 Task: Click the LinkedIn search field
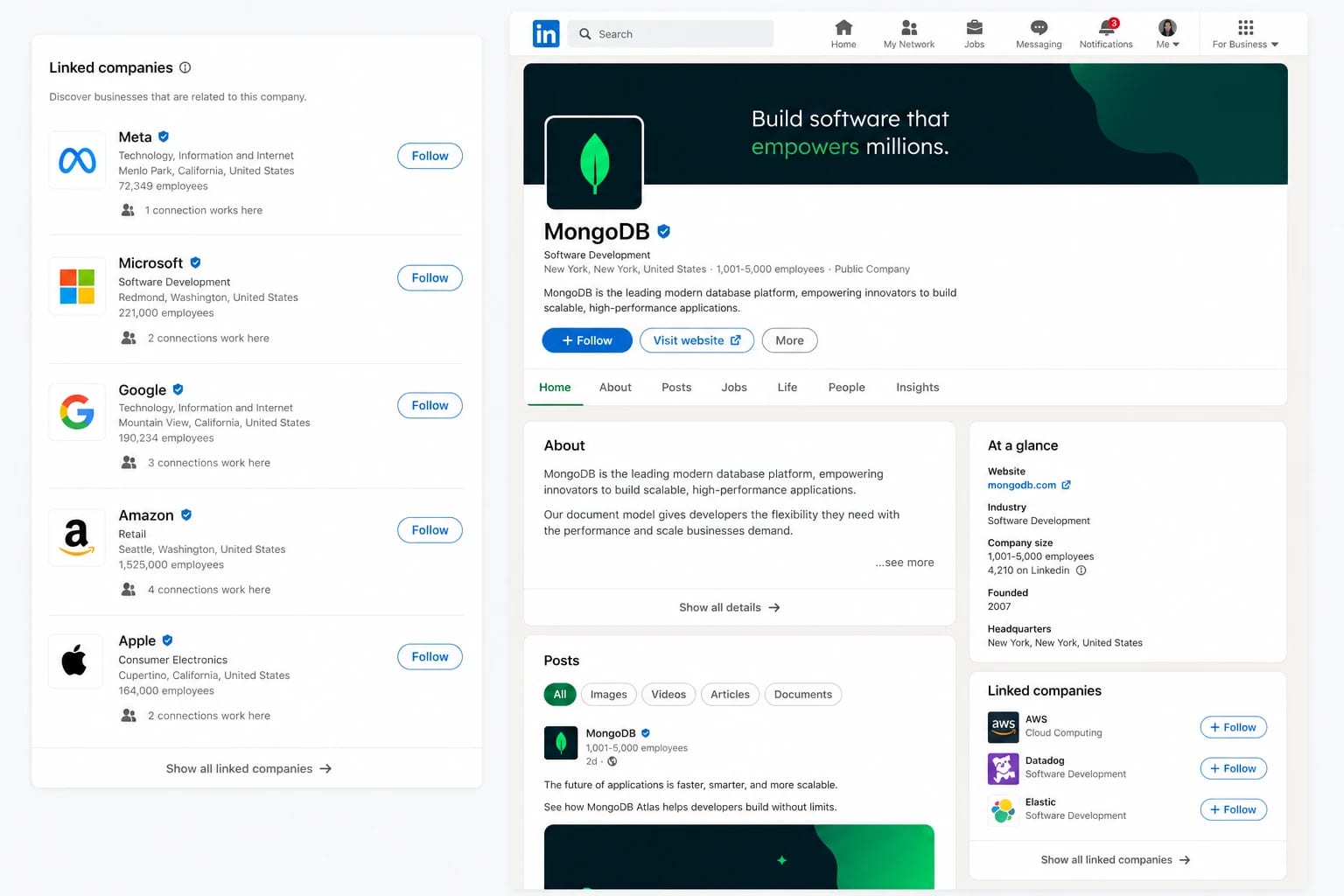[670, 34]
